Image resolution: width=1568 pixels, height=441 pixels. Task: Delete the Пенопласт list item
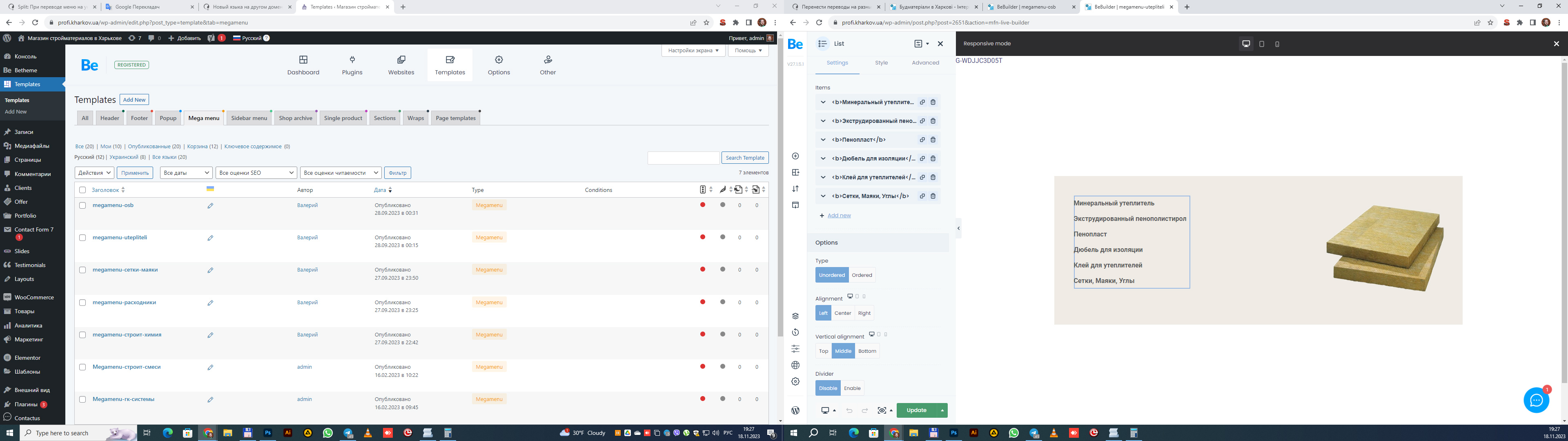point(933,140)
